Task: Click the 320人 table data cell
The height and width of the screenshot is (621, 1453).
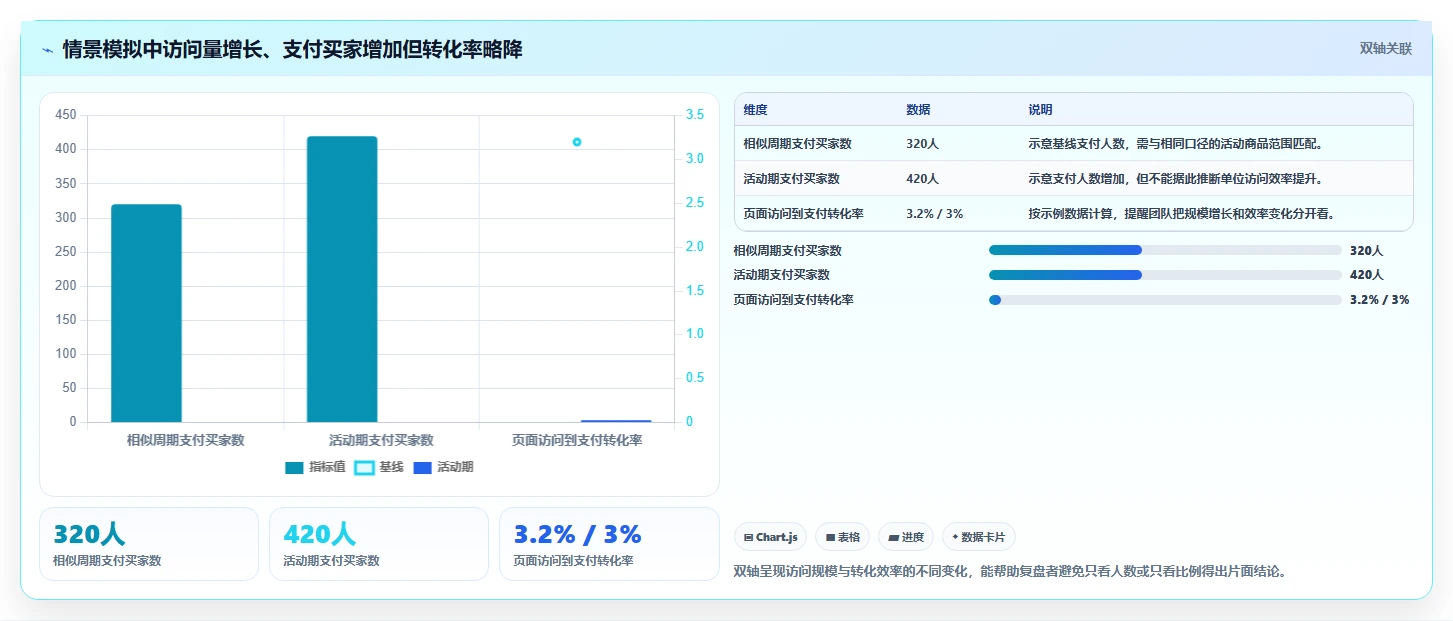Action: [x=922, y=144]
